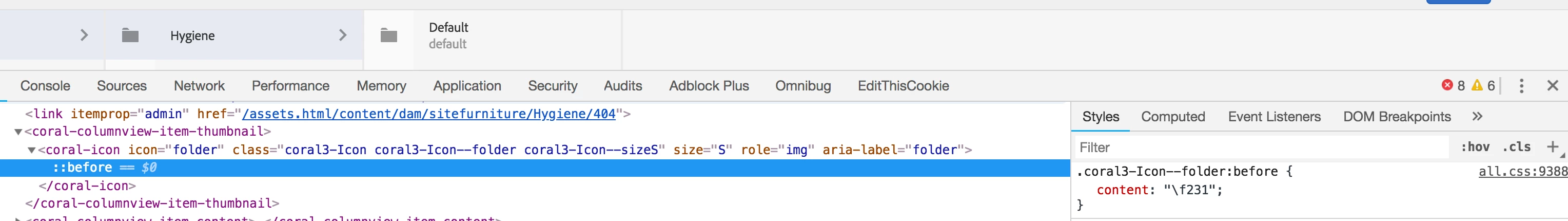Image resolution: width=1568 pixels, height=221 pixels.
Task: Expand Hygiene column chevron arrow
Action: coord(343,35)
